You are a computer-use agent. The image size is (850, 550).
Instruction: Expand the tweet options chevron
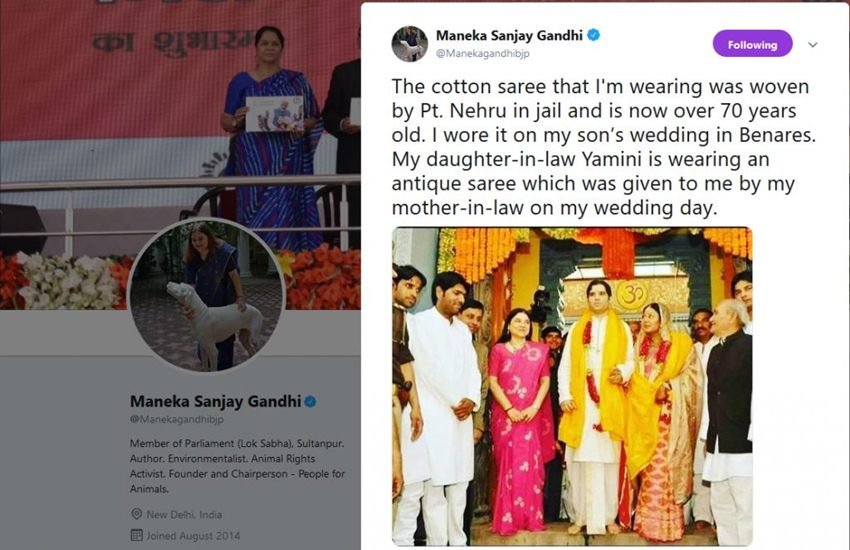[x=813, y=44]
